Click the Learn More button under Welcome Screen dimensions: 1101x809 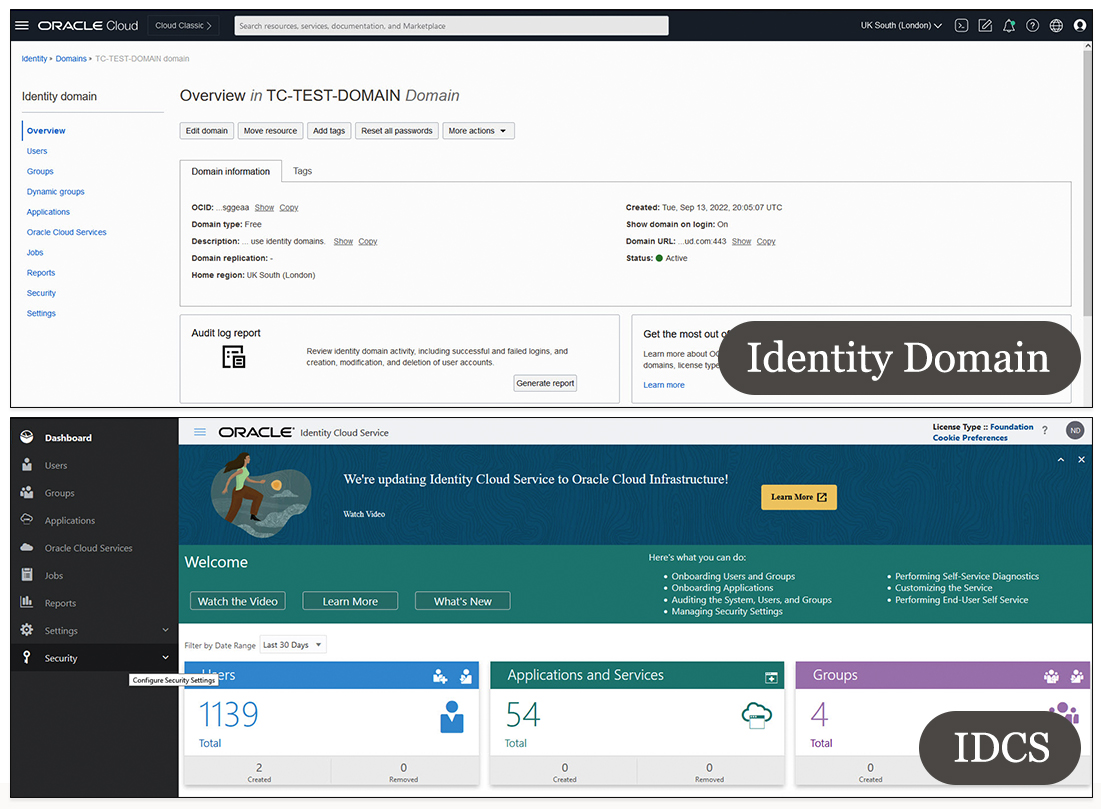click(x=350, y=601)
